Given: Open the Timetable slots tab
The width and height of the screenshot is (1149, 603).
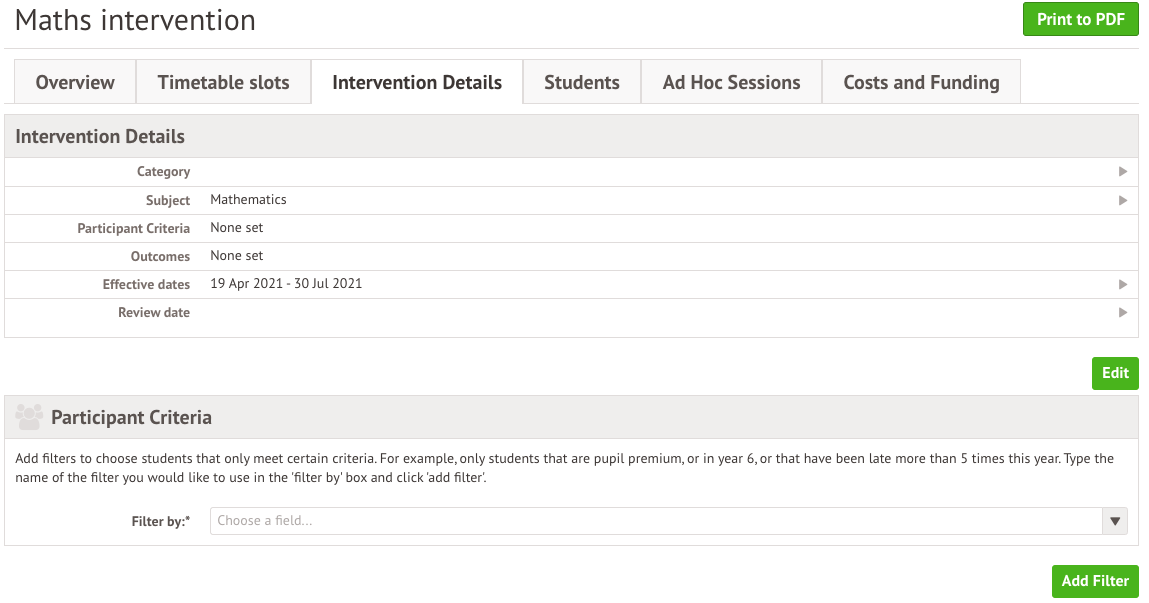Looking at the screenshot, I should pyautogui.click(x=223, y=83).
